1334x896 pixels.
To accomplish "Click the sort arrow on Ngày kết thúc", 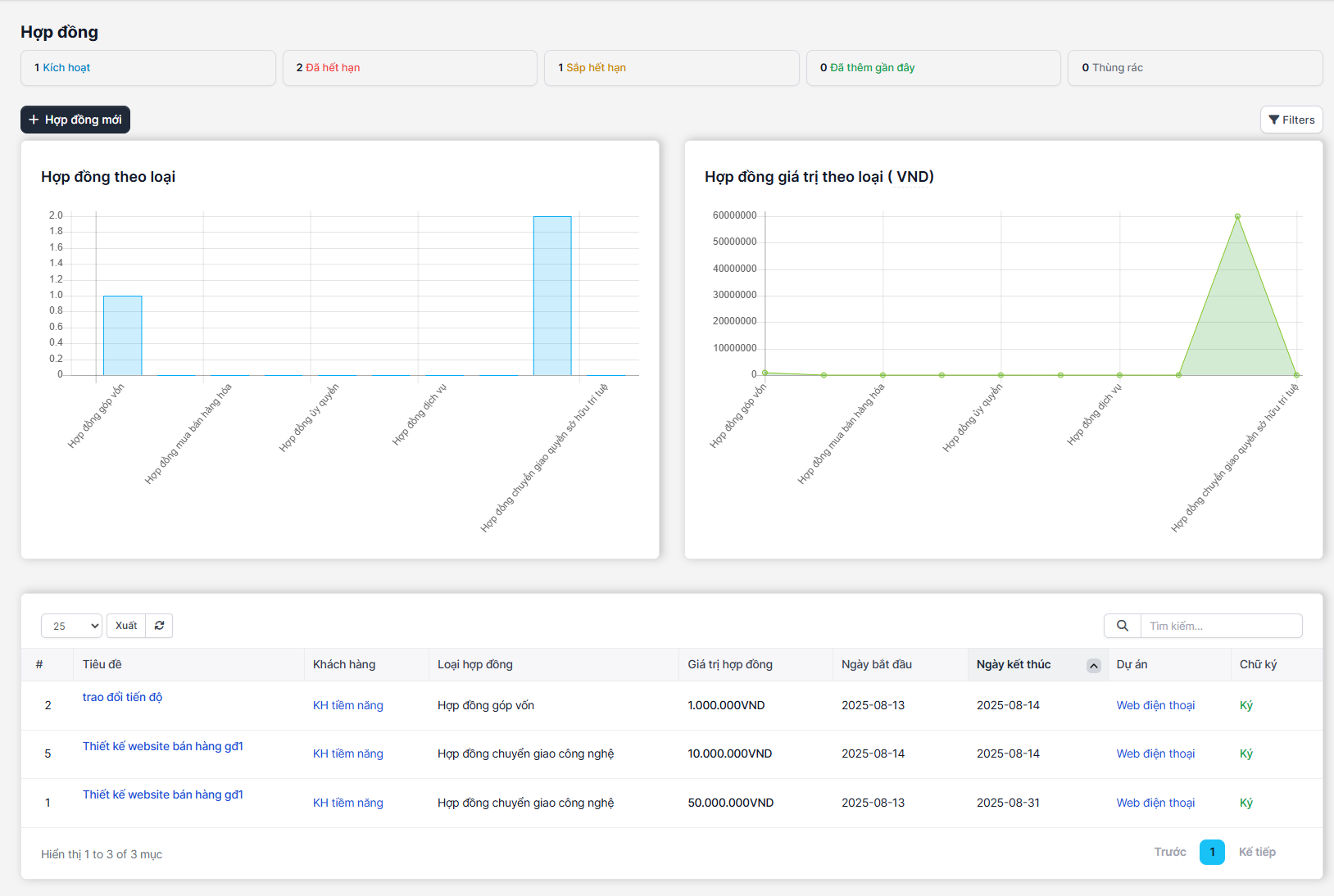I will pos(1093,666).
